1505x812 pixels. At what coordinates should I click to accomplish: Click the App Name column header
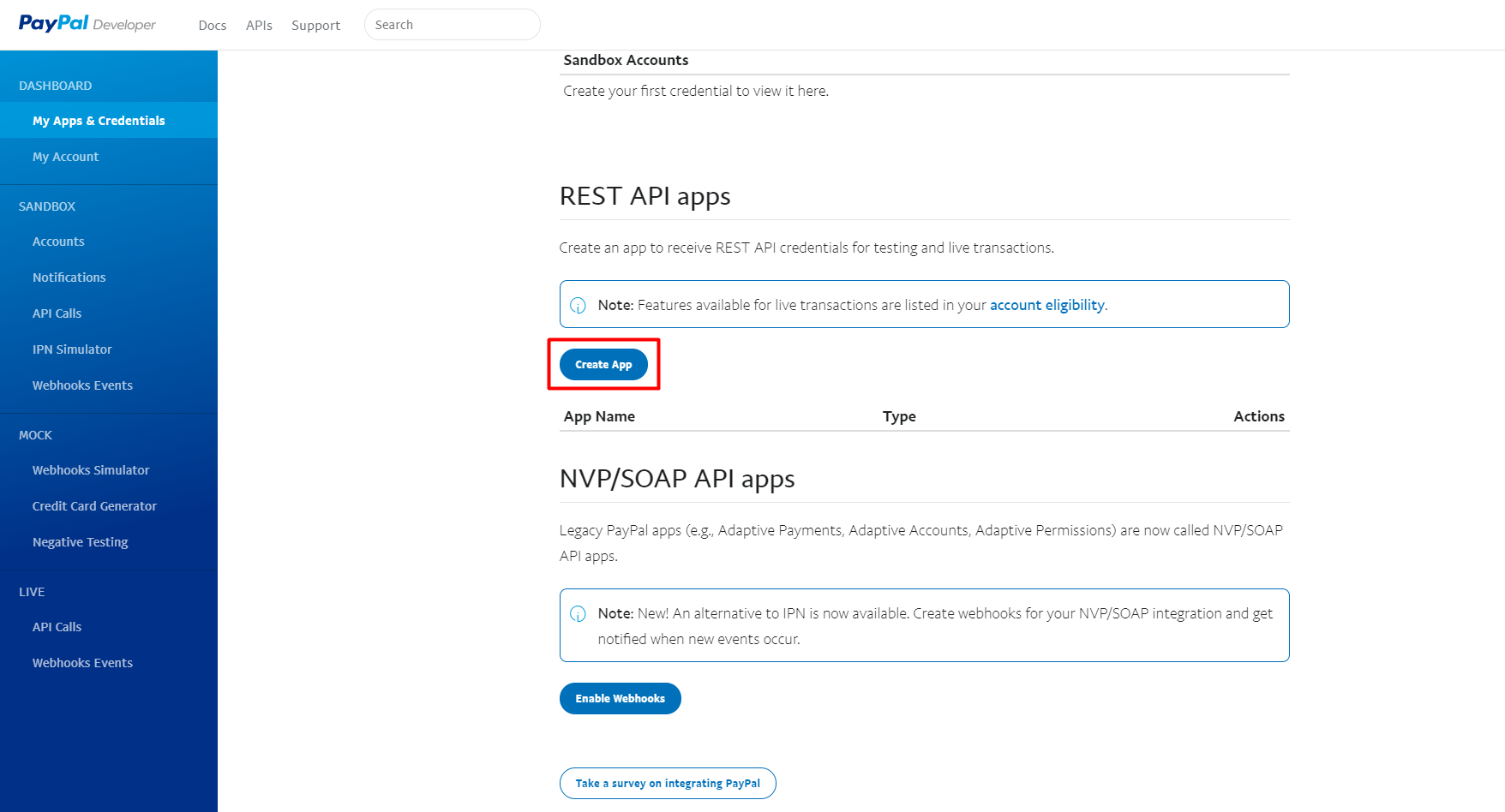(x=599, y=416)
